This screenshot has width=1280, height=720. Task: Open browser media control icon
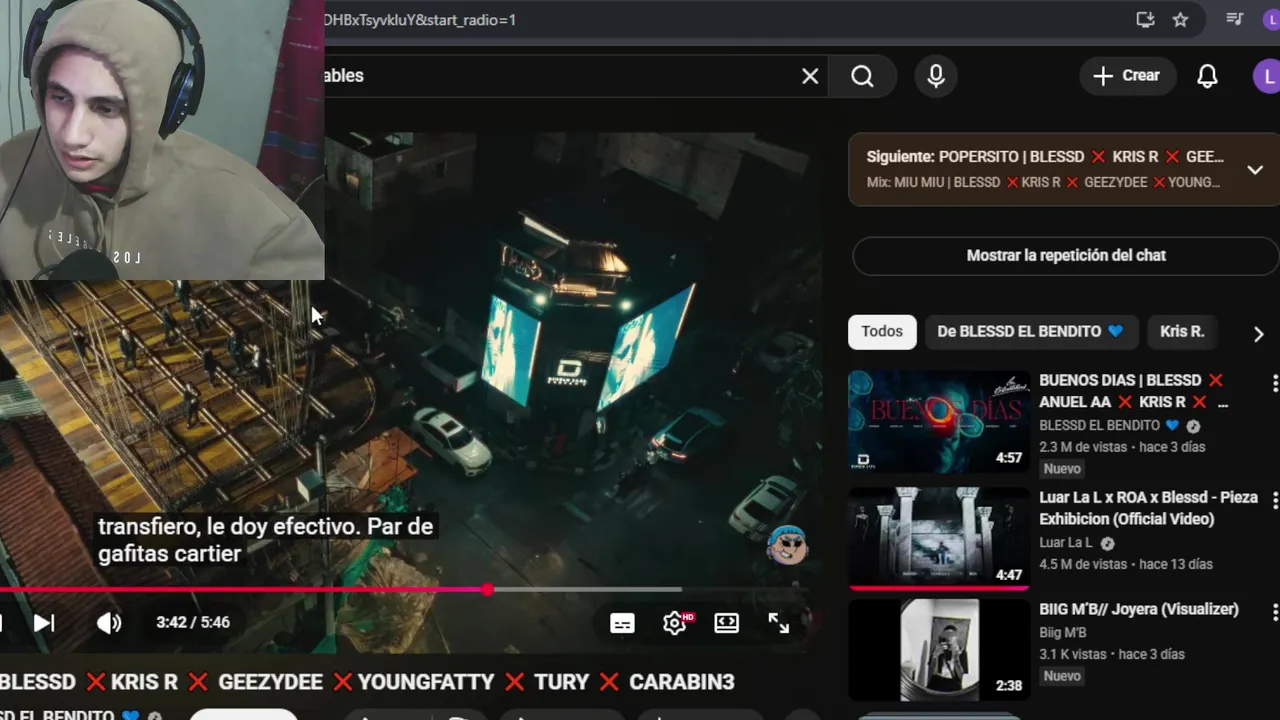(1235, 20)
